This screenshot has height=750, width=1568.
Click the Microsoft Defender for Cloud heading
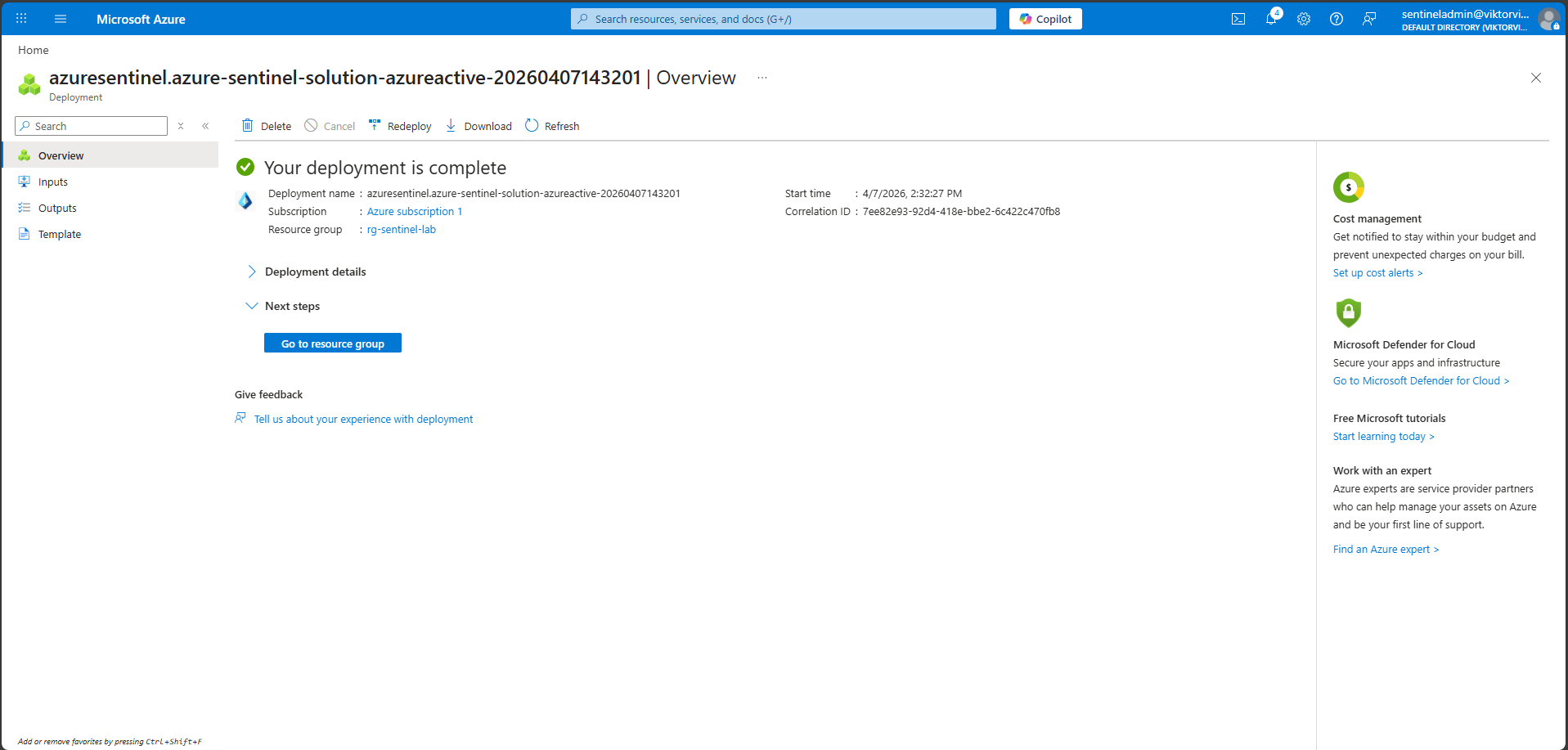pos(1404,344)
